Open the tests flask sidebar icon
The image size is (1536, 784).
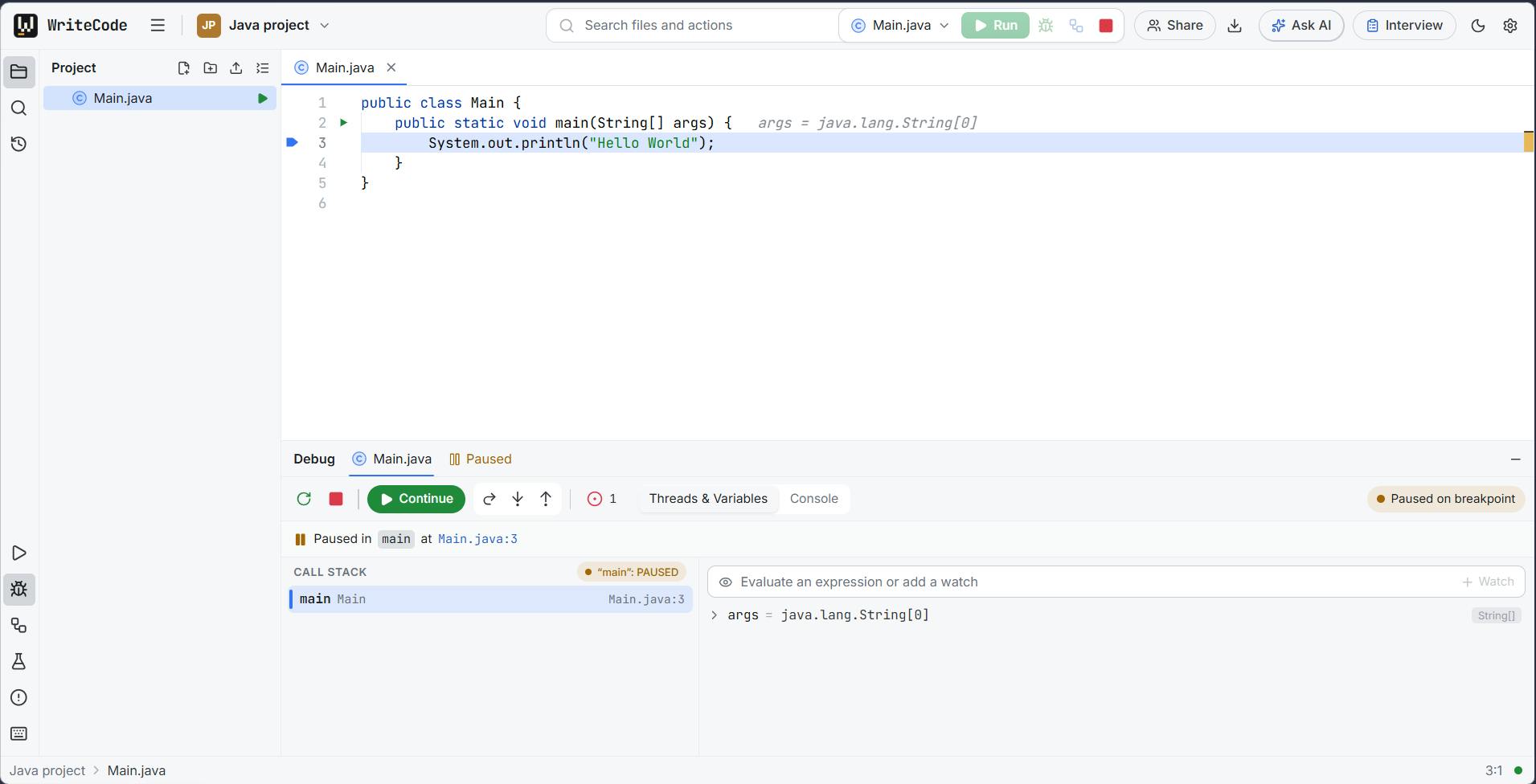tap(18, 662)
